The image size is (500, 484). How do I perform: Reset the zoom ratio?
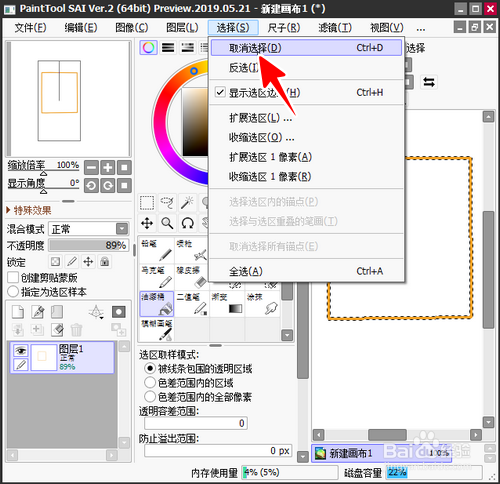click(124, 167)
